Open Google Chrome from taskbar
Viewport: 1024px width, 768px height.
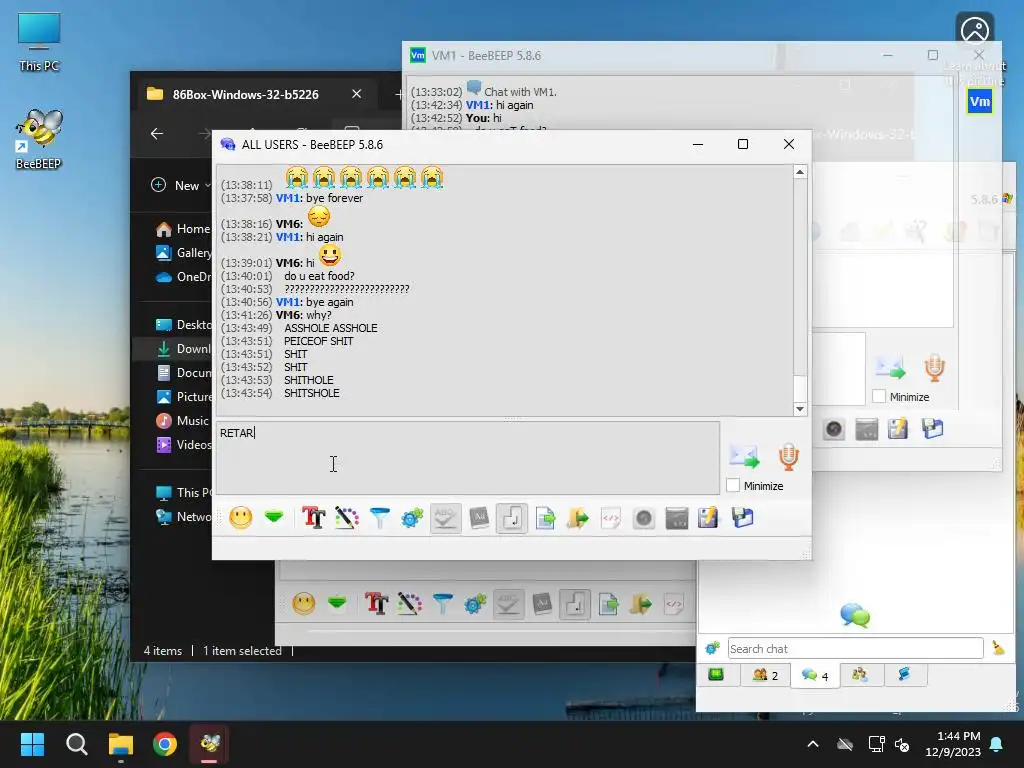tap(165, 744)
